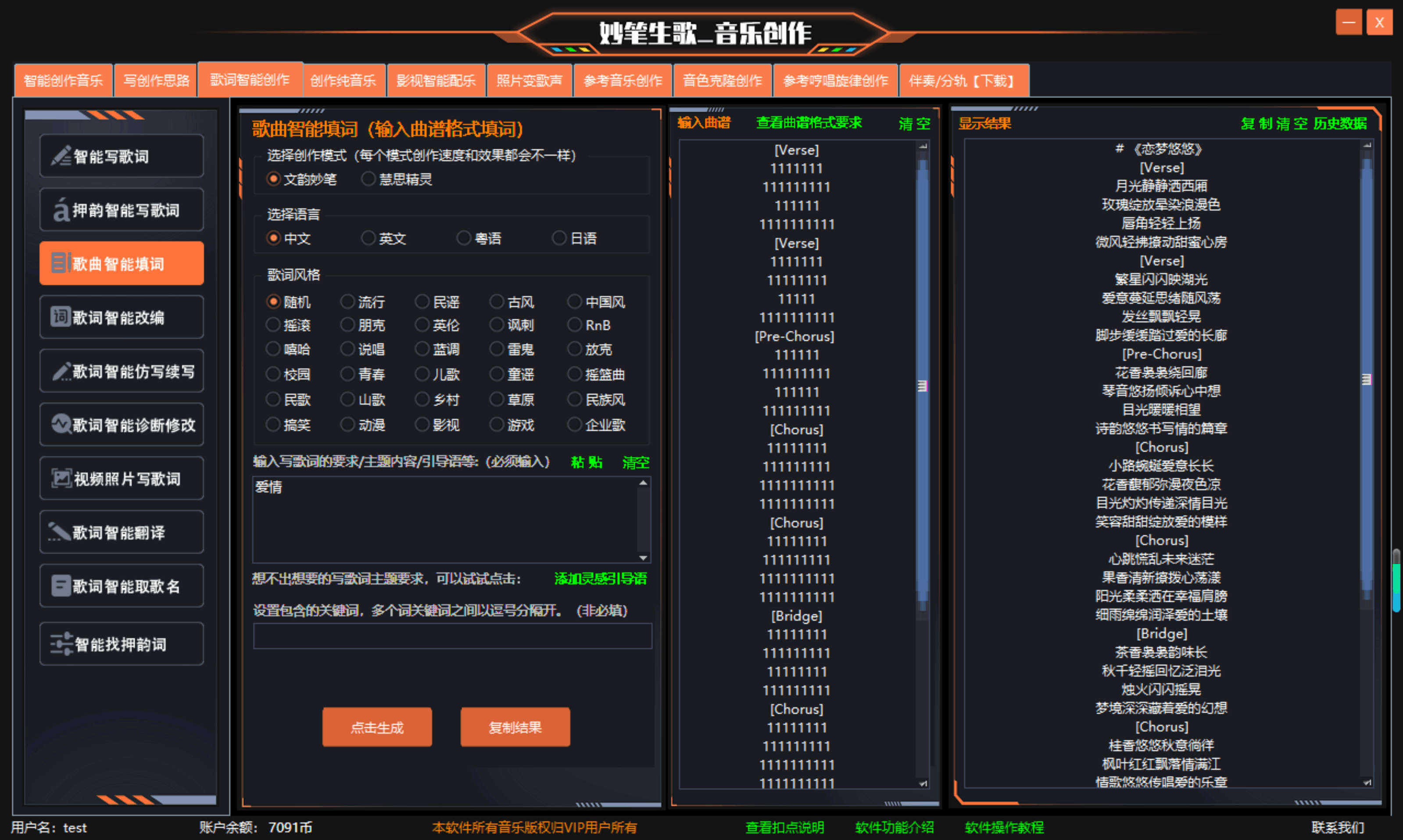Image resolution: width=1403 pixels, height=840 pixels.
Task: Select the 古风 lyric style
Action: coord(496,302)
